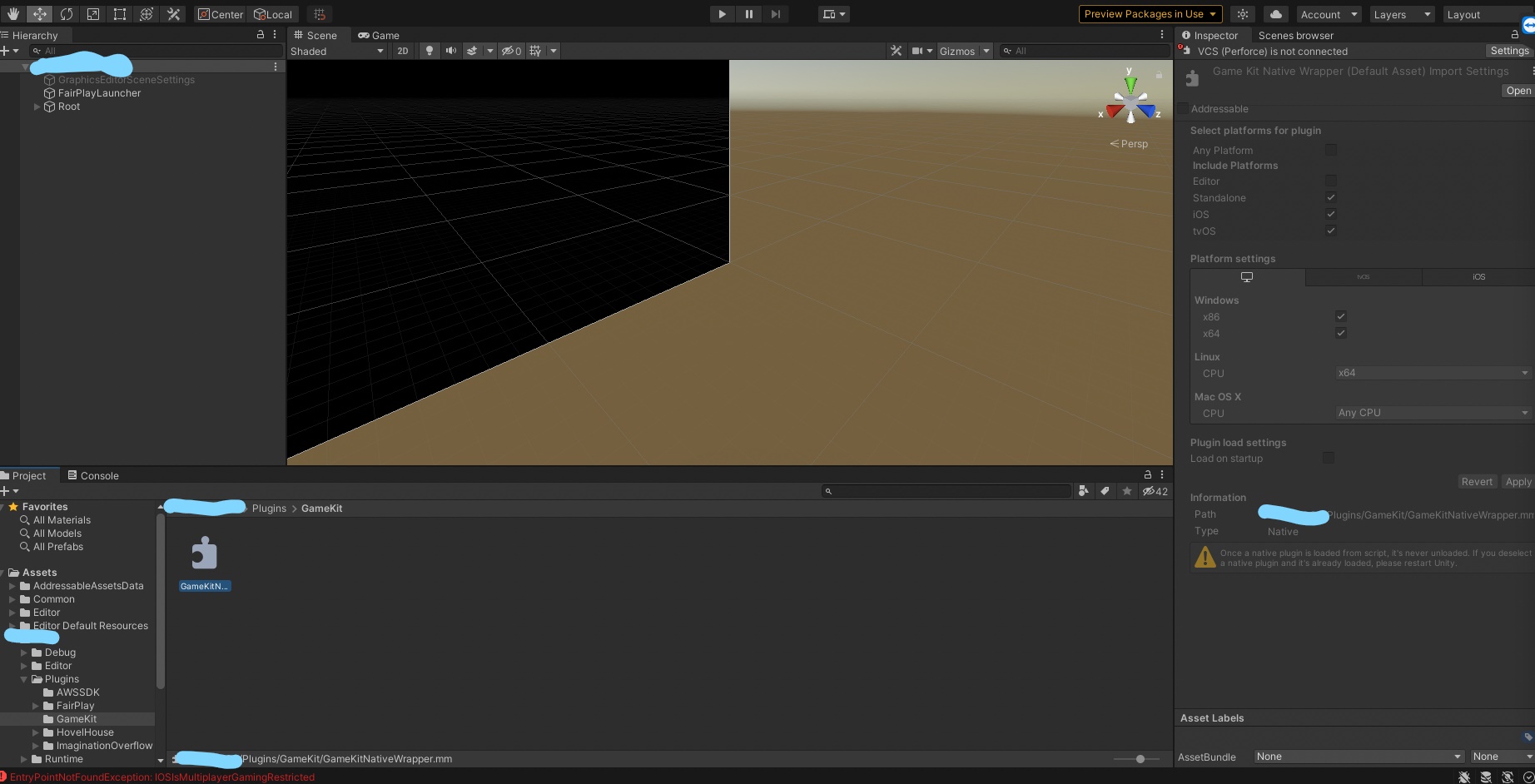Switch to Scenes browser tab
Image resolution: width=1535 pixels, height=784 pixels.
pyautogui.click(x=1295, y=35)
